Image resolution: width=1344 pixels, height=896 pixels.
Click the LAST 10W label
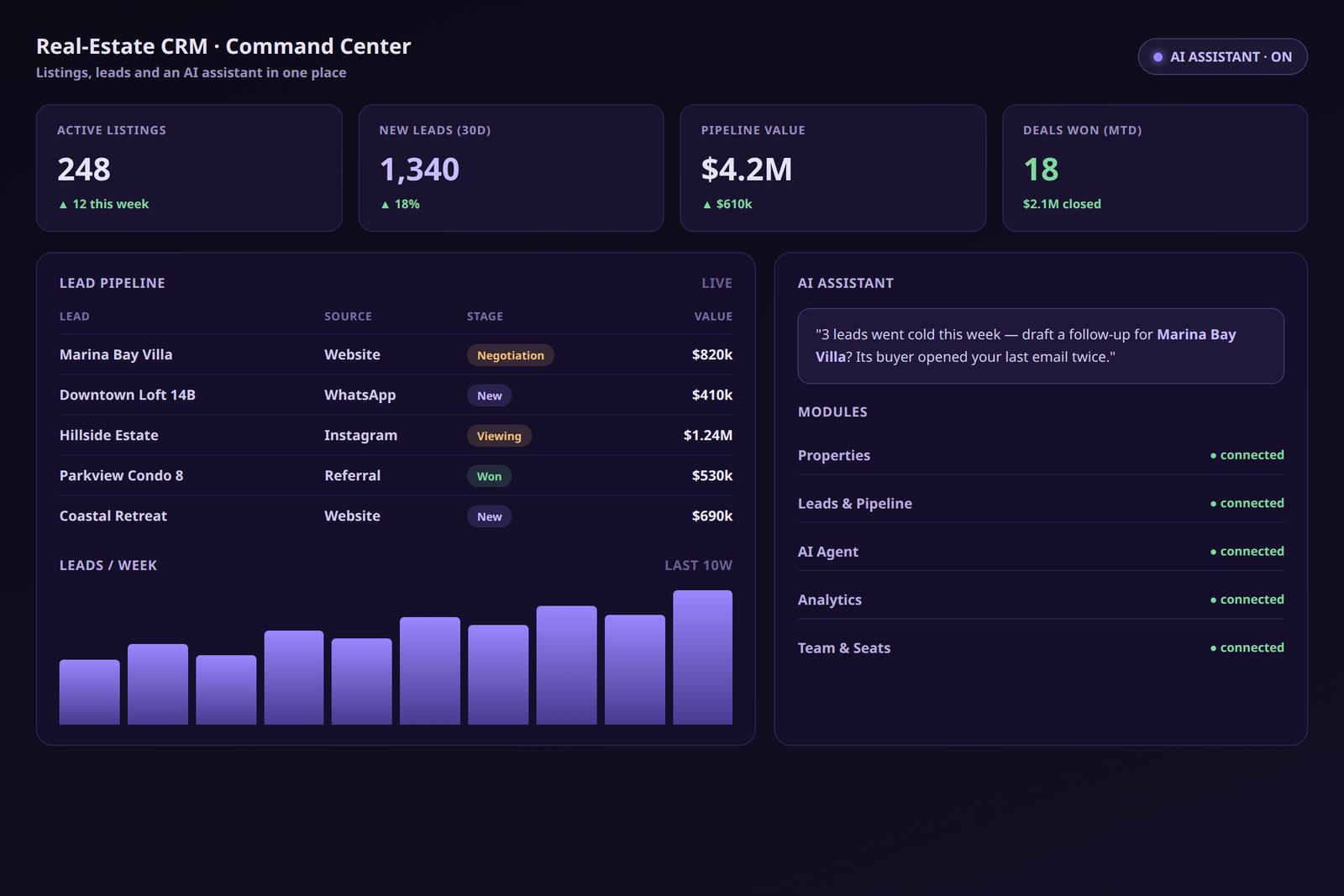coord(699,565)
